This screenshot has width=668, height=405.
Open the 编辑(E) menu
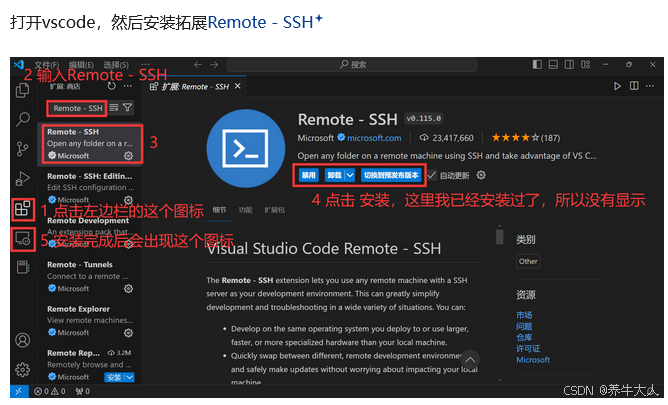(x=81, y=65)
